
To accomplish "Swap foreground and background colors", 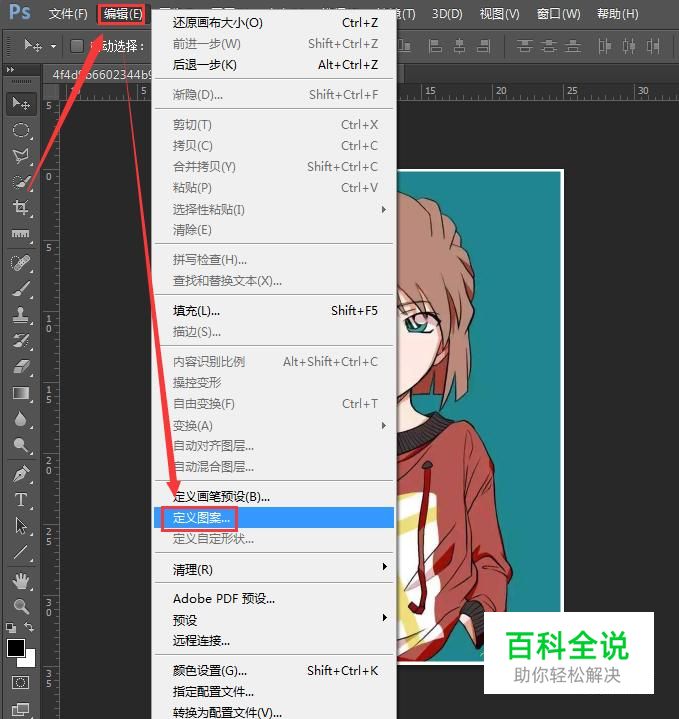I will 29,627.
